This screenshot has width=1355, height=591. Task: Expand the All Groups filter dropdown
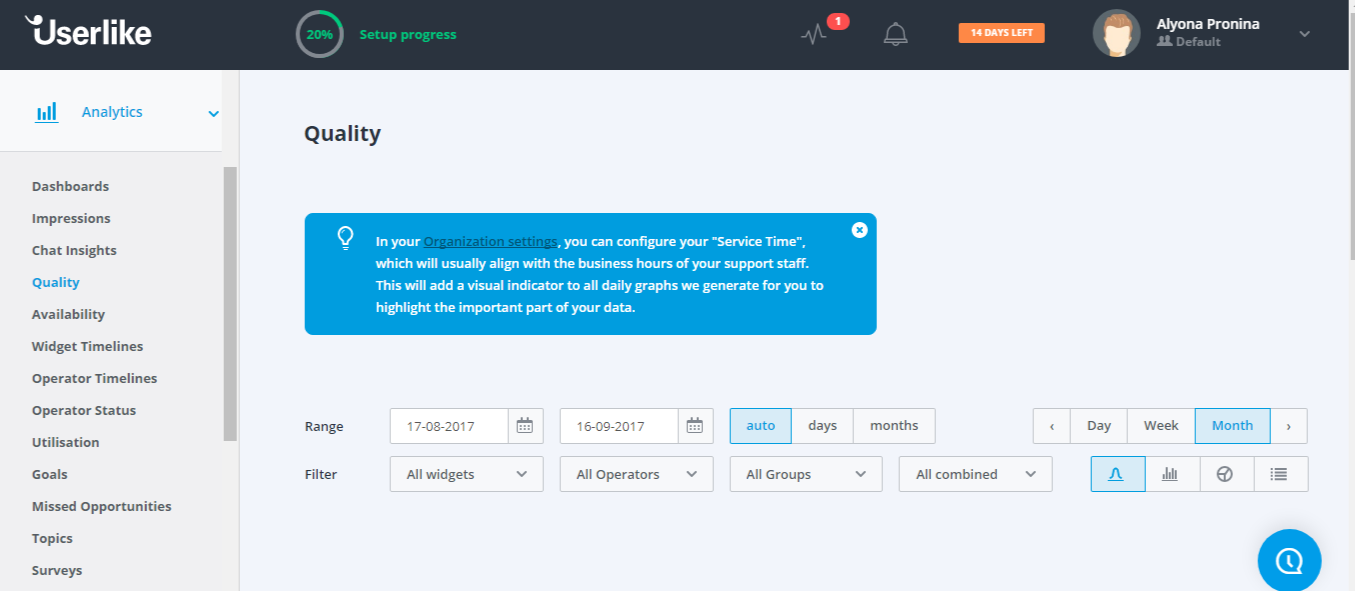point(806,474)
